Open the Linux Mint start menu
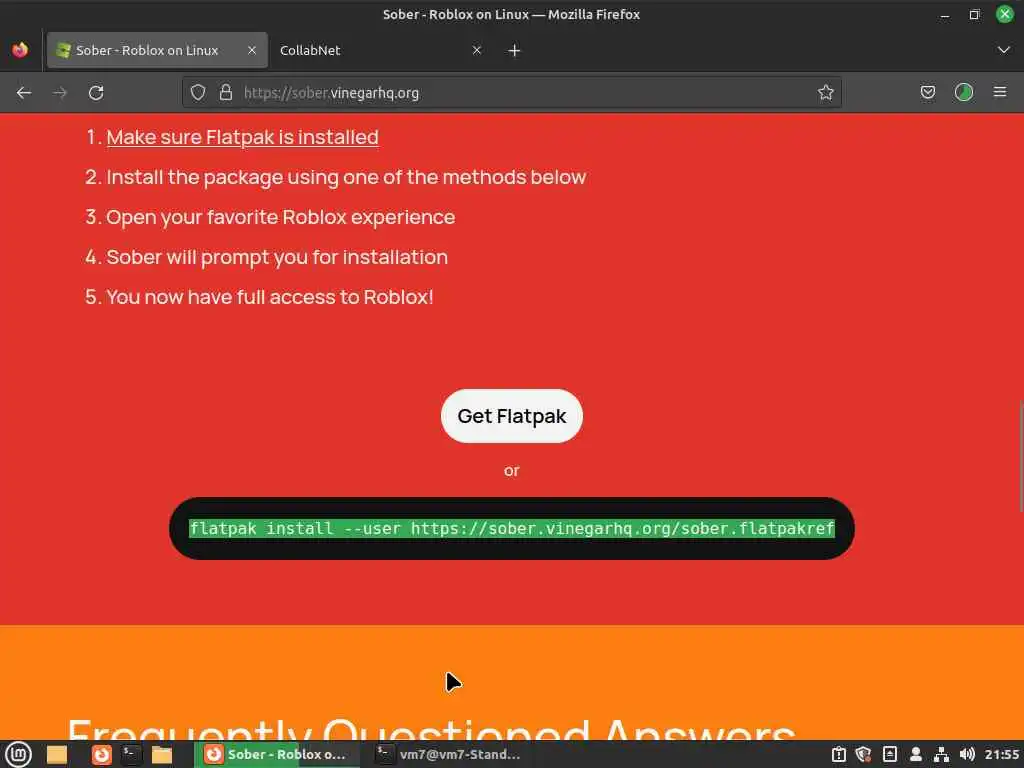This screenshot has width=1024, height=768. pos(18,754)
